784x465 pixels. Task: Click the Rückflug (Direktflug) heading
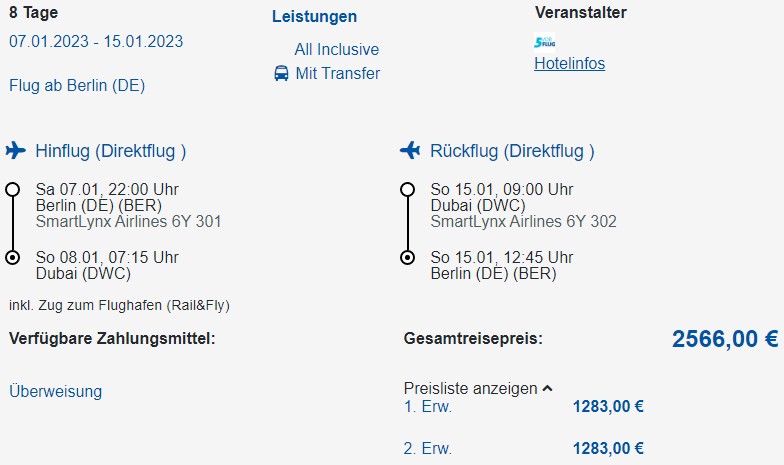512,151
